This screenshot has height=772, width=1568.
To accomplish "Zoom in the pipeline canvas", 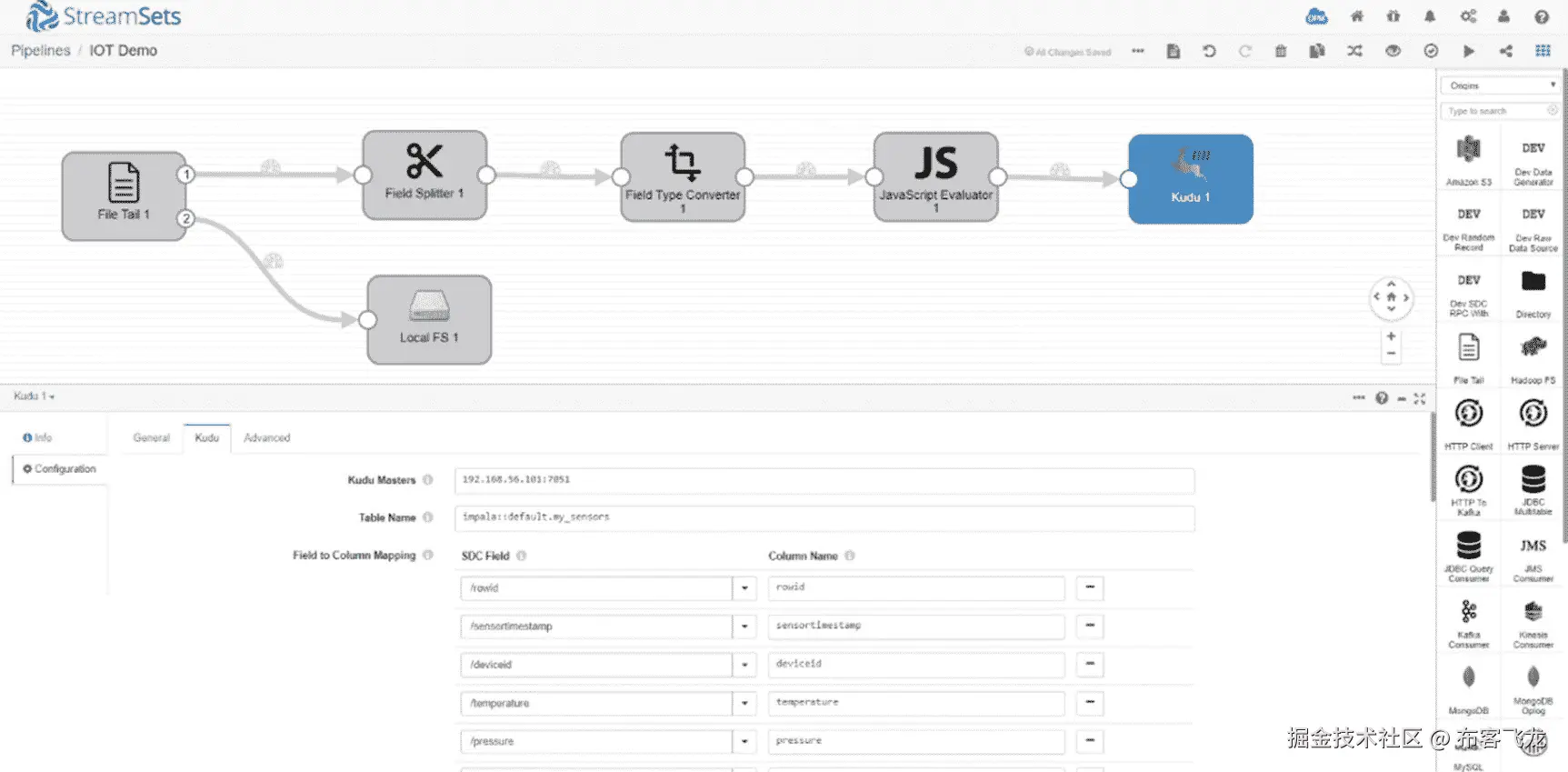I will pos(1391,336).
